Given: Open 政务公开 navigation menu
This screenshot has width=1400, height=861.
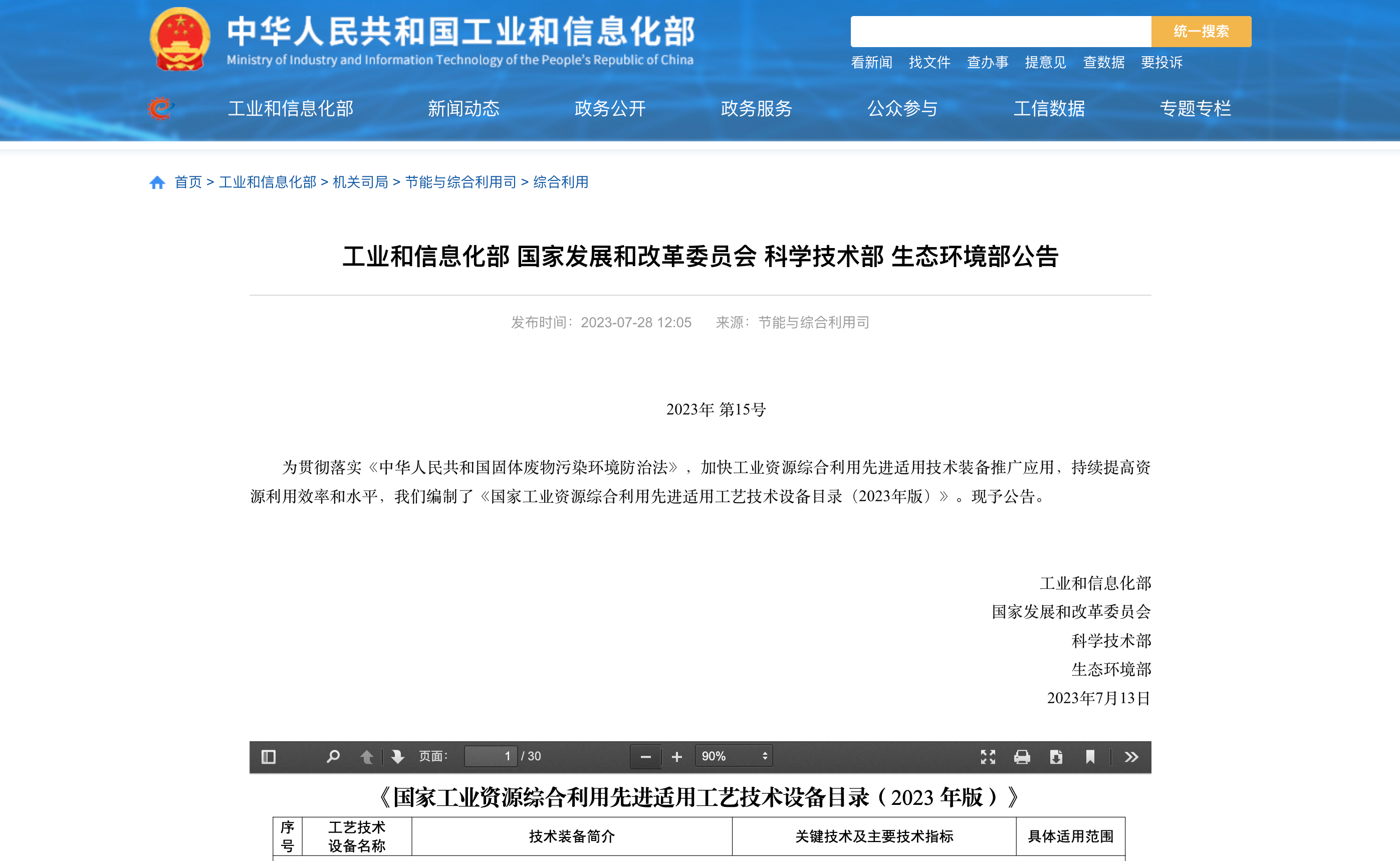Looking at the screenshot, I should pos(610,108).
